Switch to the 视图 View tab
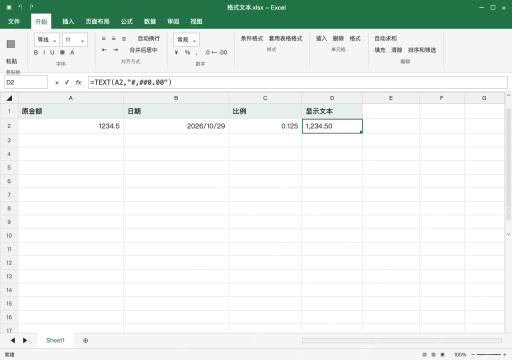This screenshot has height=360, width=512. [x=196, y=21]
